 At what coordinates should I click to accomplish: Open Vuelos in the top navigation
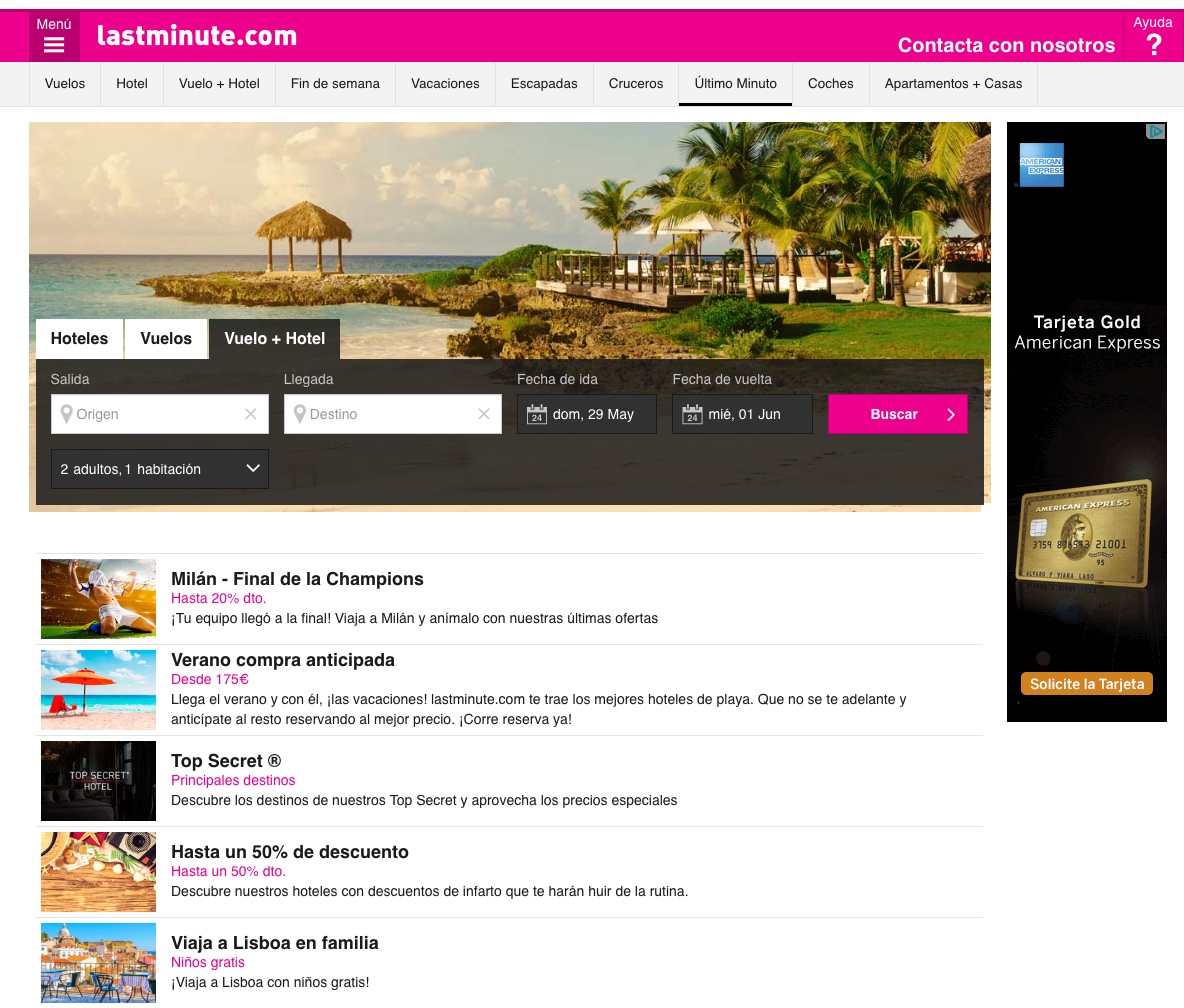pos(65,84)
